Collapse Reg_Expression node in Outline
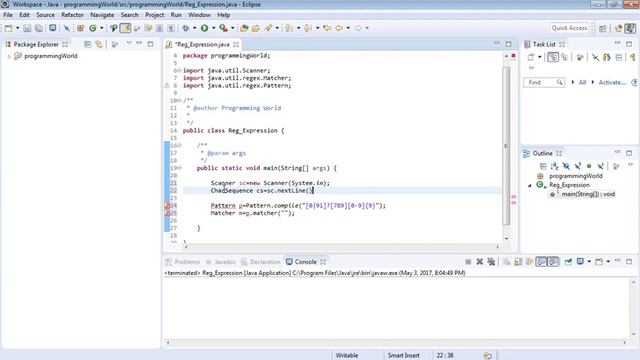 point(530,185)
